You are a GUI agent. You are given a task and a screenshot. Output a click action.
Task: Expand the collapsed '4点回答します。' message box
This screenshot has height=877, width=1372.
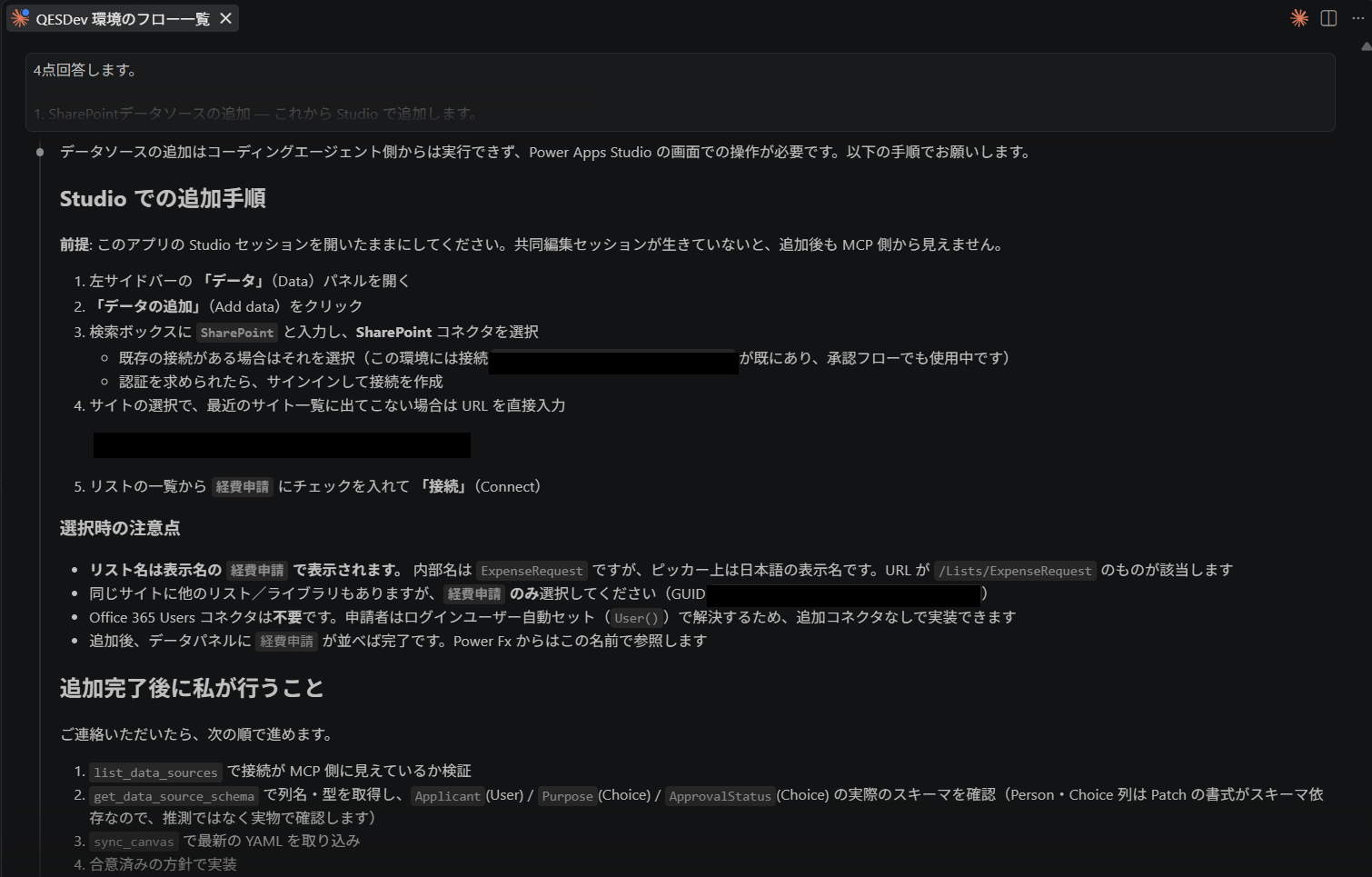(x=681, y=92)
